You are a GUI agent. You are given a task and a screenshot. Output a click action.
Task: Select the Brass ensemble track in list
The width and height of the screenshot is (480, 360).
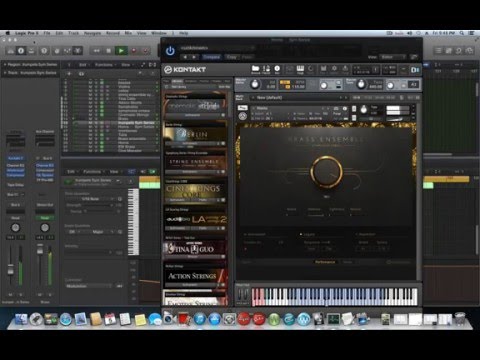coord(132,139)
